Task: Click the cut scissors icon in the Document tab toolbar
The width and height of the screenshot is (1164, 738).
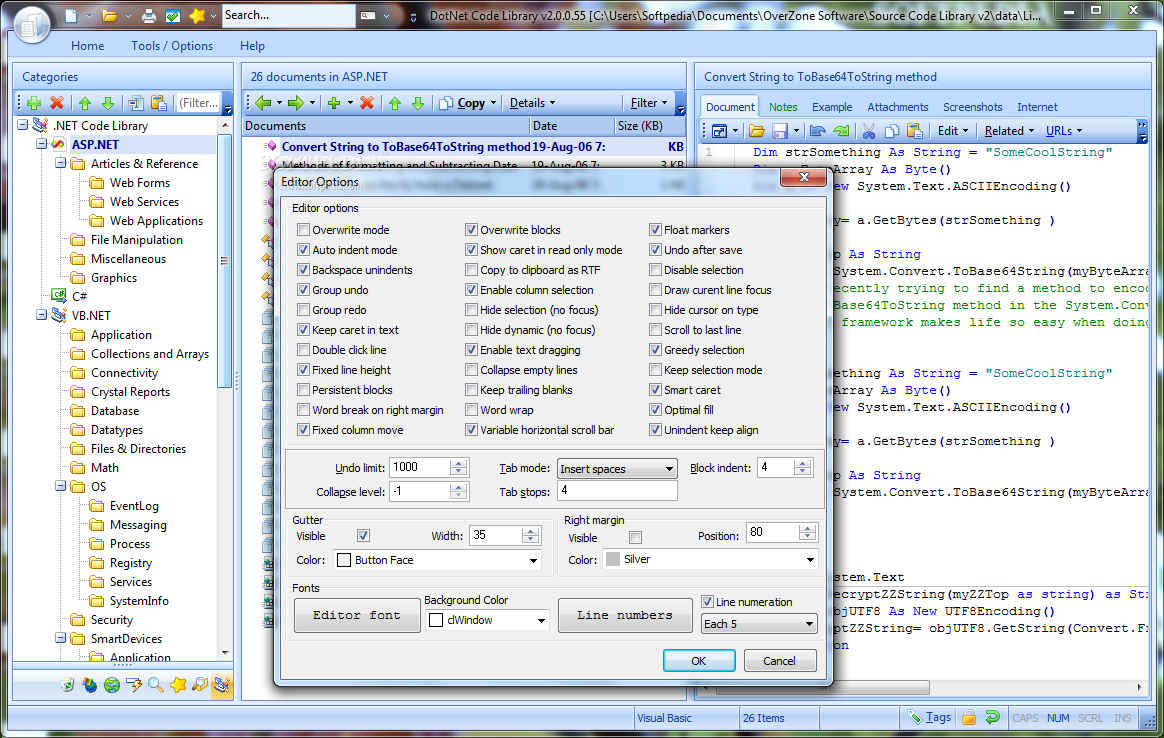Action: pyautogui.click(x=869, y=131)
